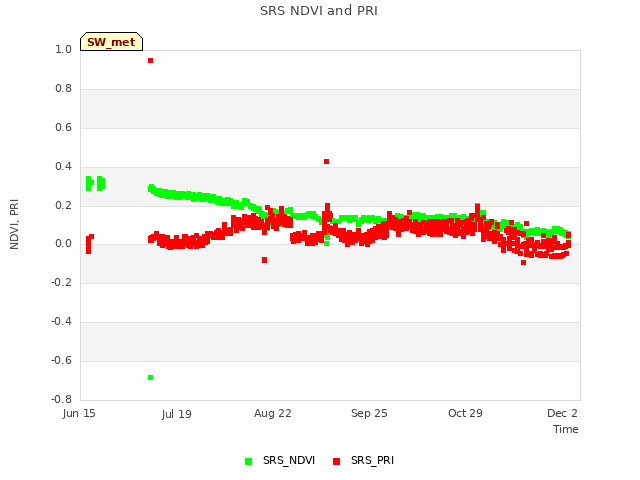Click the red PRI outlier point near 0.95
The image size is (640, 480).
point(151,60)
